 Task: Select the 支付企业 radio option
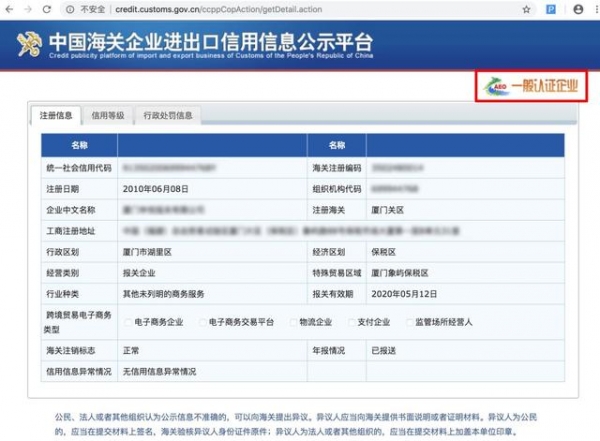click(350, 322)
